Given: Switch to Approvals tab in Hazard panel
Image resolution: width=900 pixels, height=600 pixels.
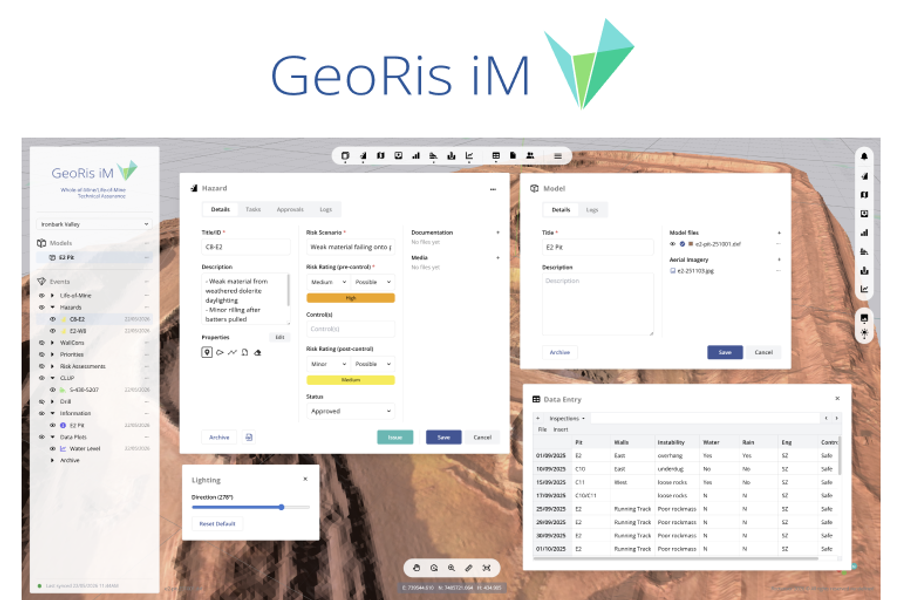Looking at the screenshot, I should pyautogui.click(x=290, y=210).
